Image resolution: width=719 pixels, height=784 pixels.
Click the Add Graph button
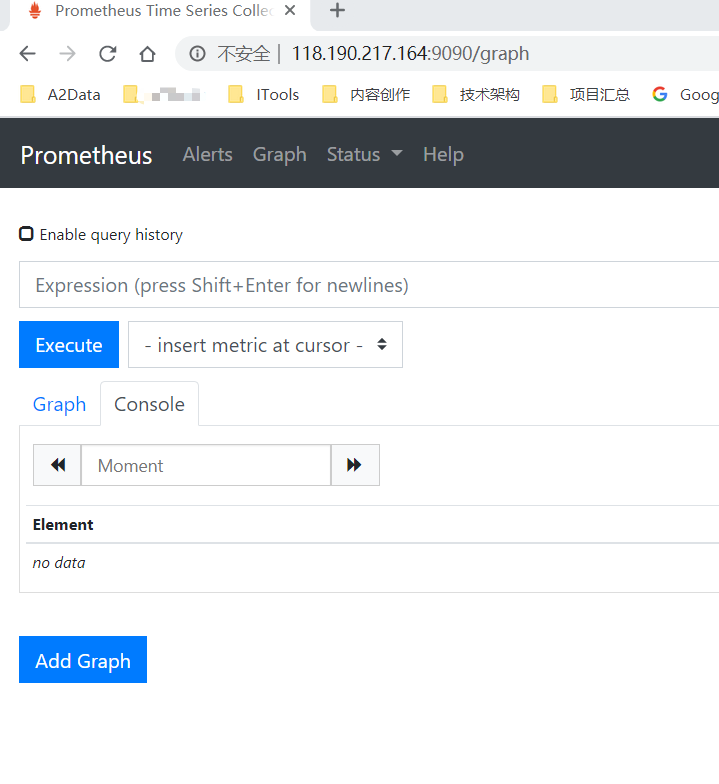pyautogui.click(x=83, y=660)
